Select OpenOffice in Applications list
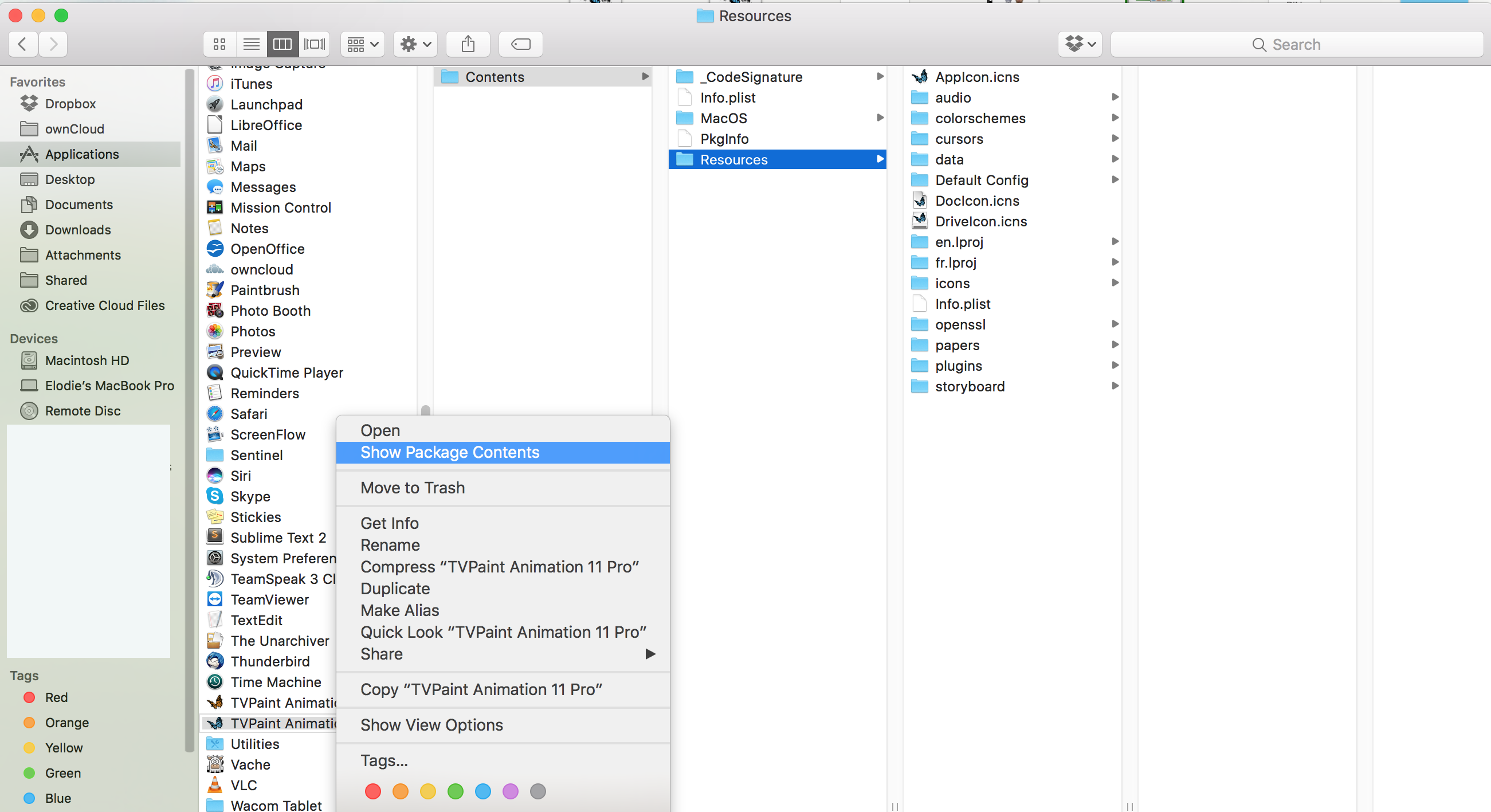Screen dimensions: 1491x812 click(308, 249)
